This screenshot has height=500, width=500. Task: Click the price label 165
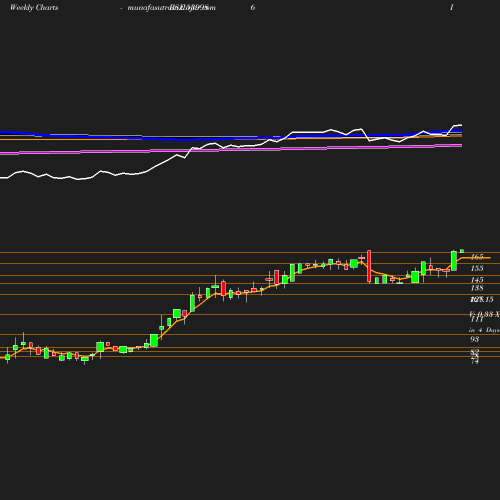pos(477,257)
